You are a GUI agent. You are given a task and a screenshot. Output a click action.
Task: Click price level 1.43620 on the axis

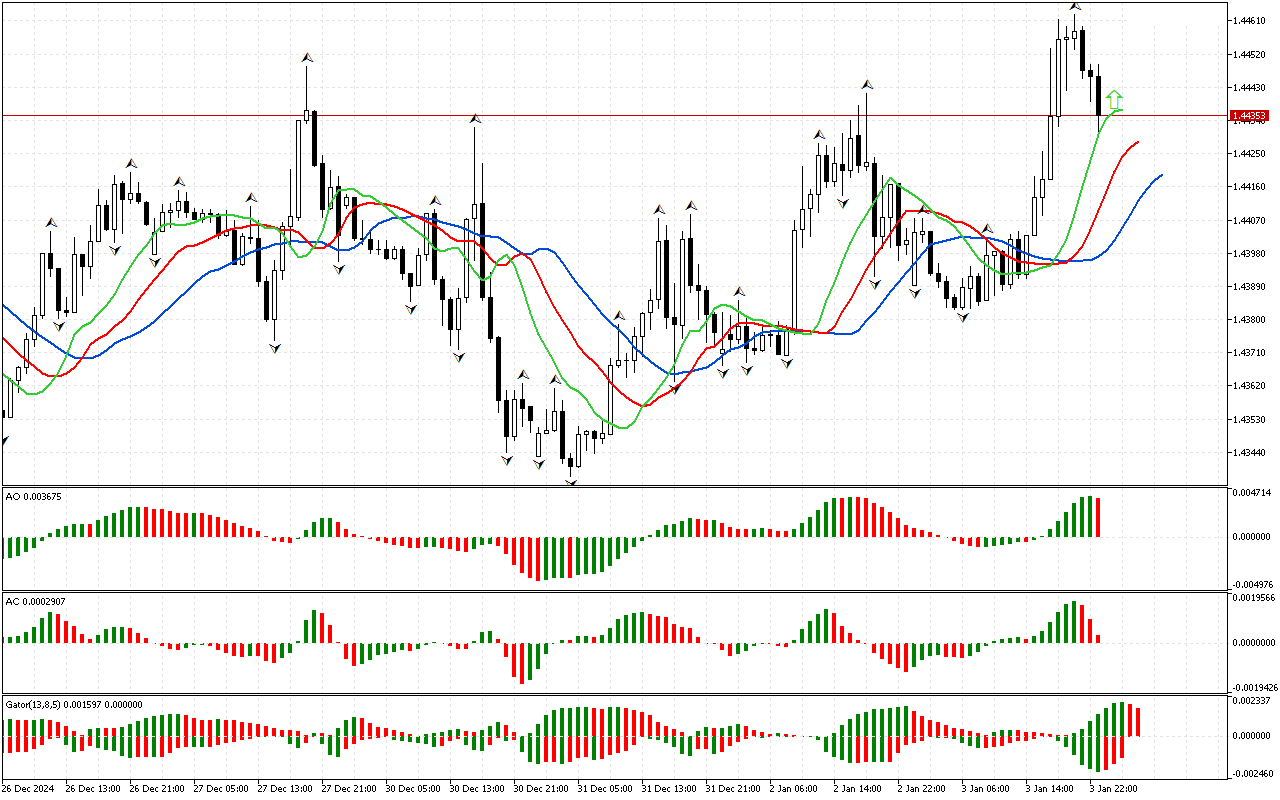[x=1248, y=386]
